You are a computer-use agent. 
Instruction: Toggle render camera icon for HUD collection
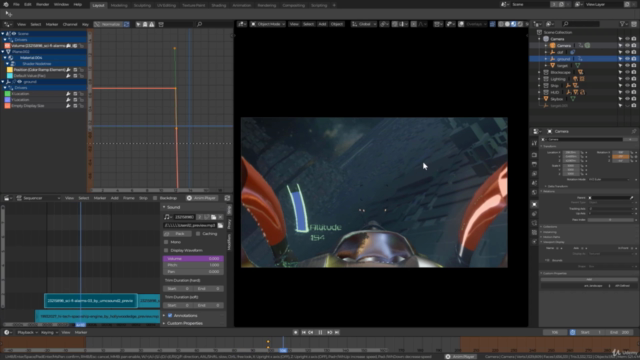tap(634, 92)
